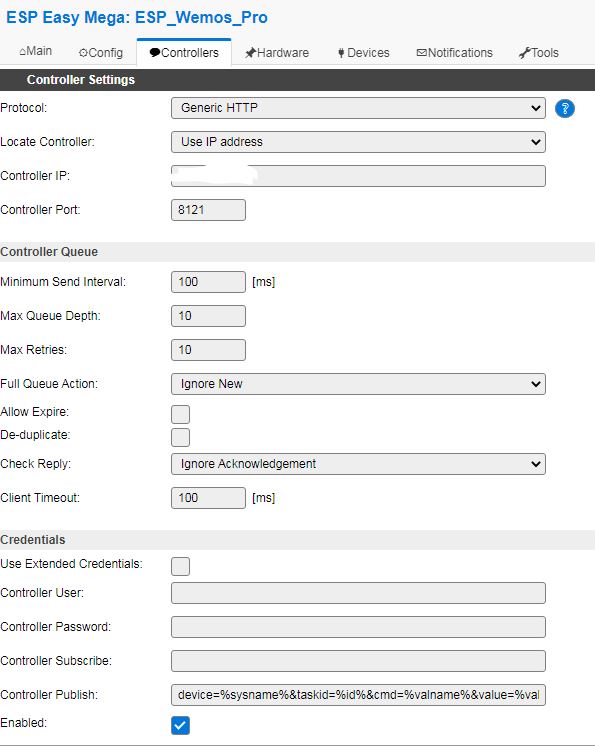Uncheck the Enabled checkbox
This screenshot has height=746, width=595.
[x=180, y=725]
